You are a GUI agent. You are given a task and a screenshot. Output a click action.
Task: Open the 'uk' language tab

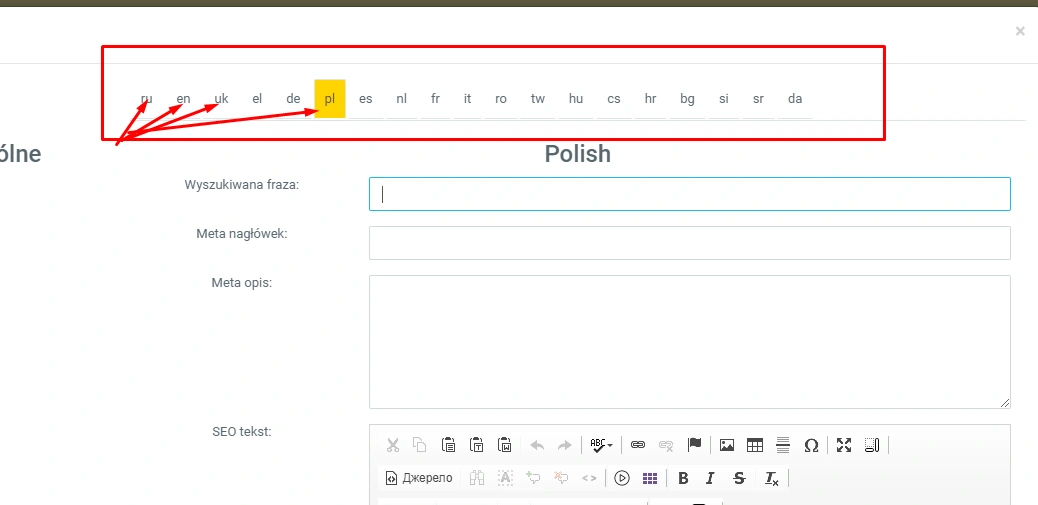coord(221,99)
